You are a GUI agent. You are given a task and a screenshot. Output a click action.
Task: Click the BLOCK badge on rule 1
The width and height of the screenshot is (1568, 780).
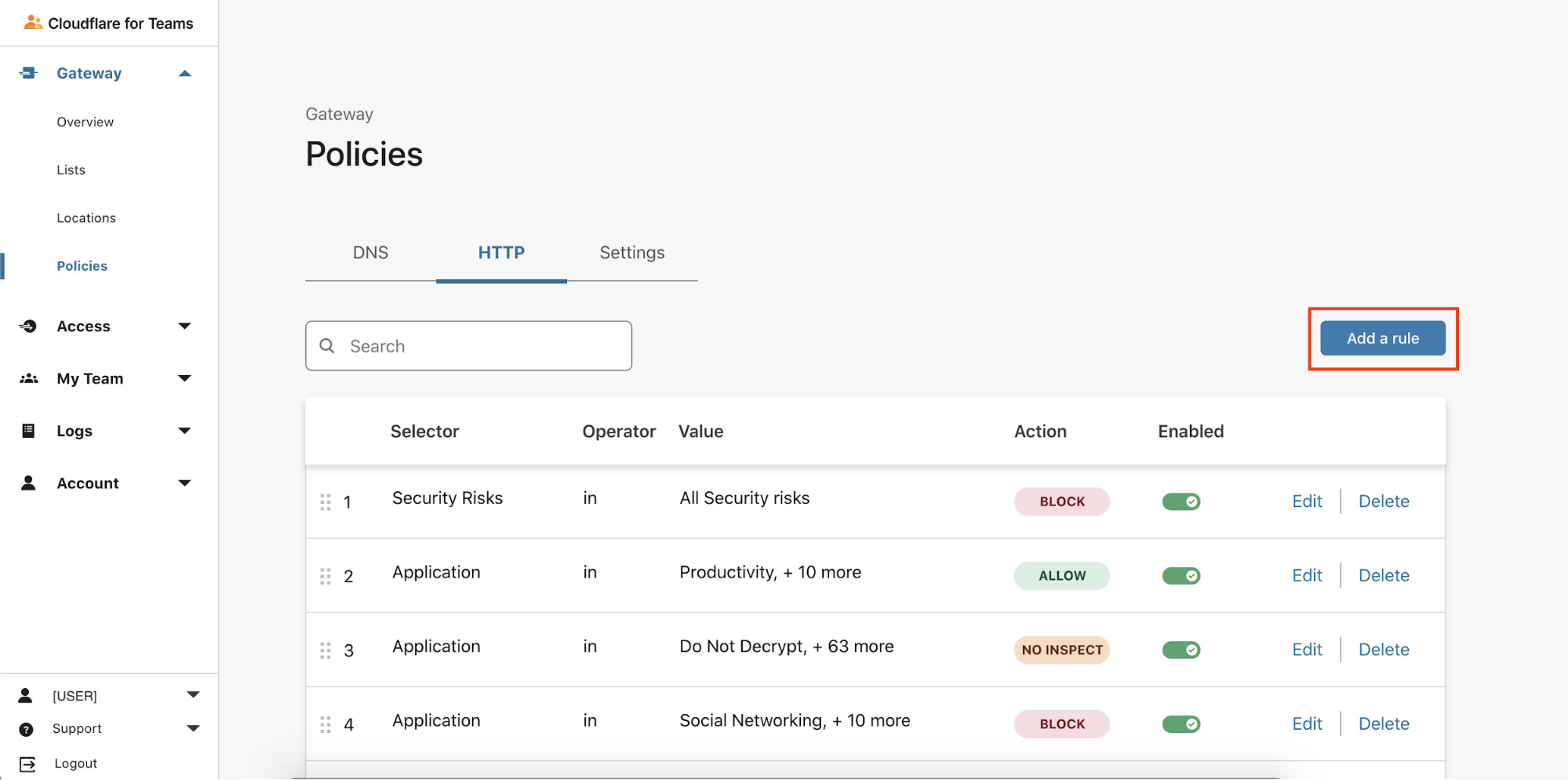tap(1062, 501)
